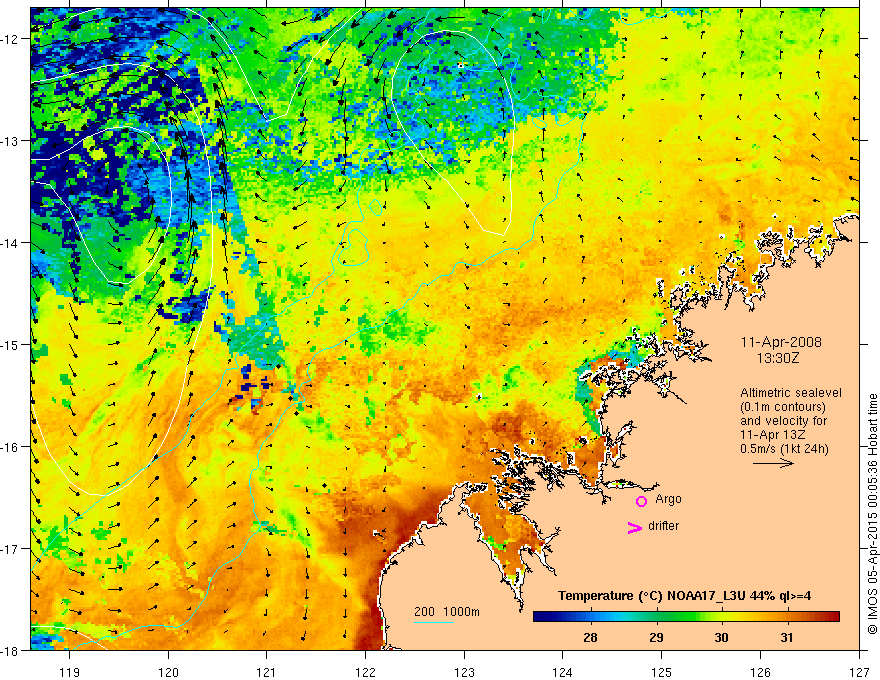Click the latitude axis label -14
This screenshot has height=680, width=880.
click(11, 243)
